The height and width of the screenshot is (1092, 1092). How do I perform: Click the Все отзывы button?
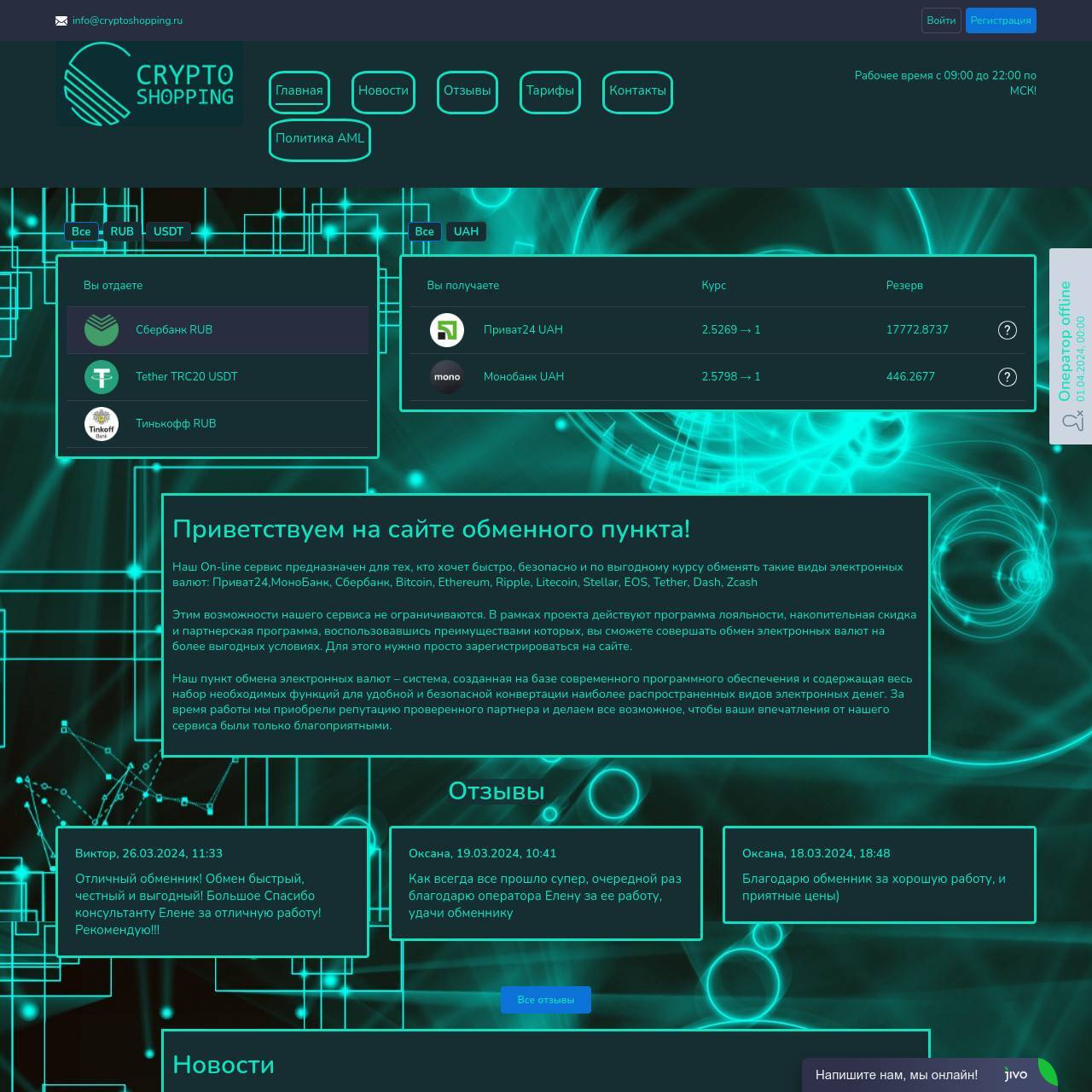click(546, 1000)
